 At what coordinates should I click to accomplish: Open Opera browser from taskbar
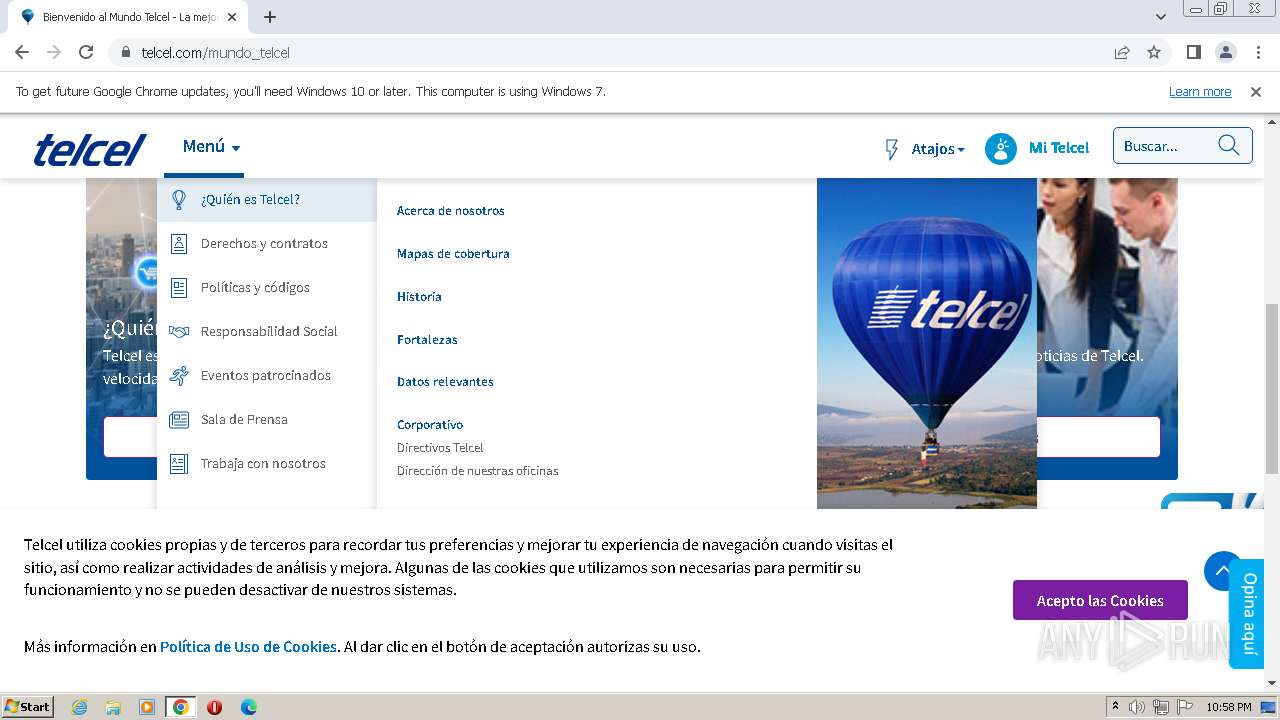click(x=214, y=707)
